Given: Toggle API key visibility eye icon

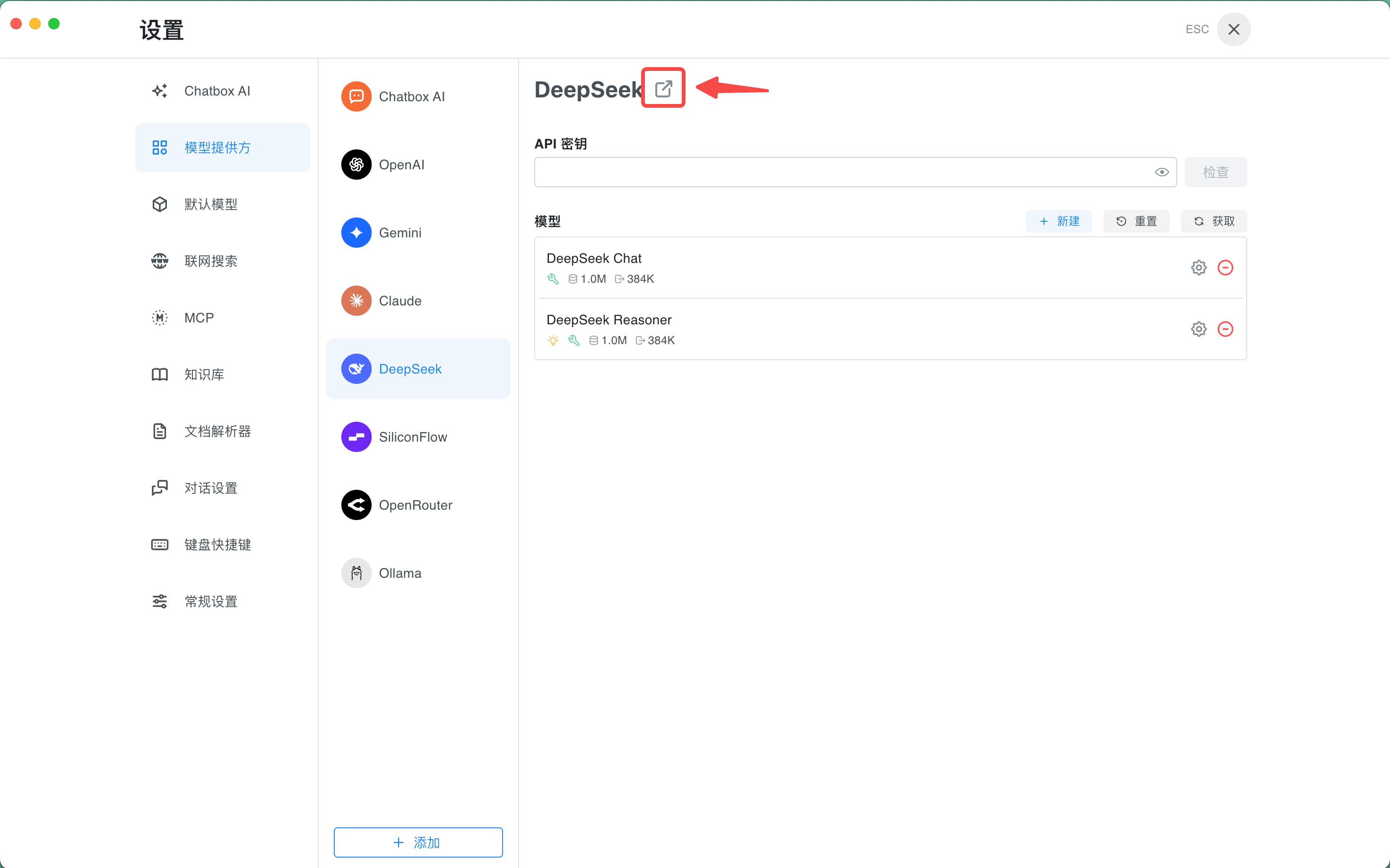Looking at the screenshot, I should click(1162, 172).
